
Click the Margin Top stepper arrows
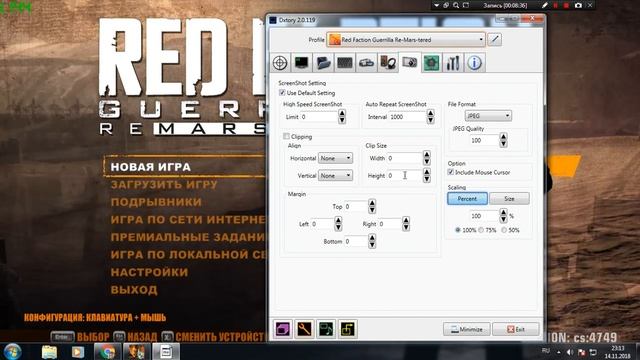coord(372,207)
